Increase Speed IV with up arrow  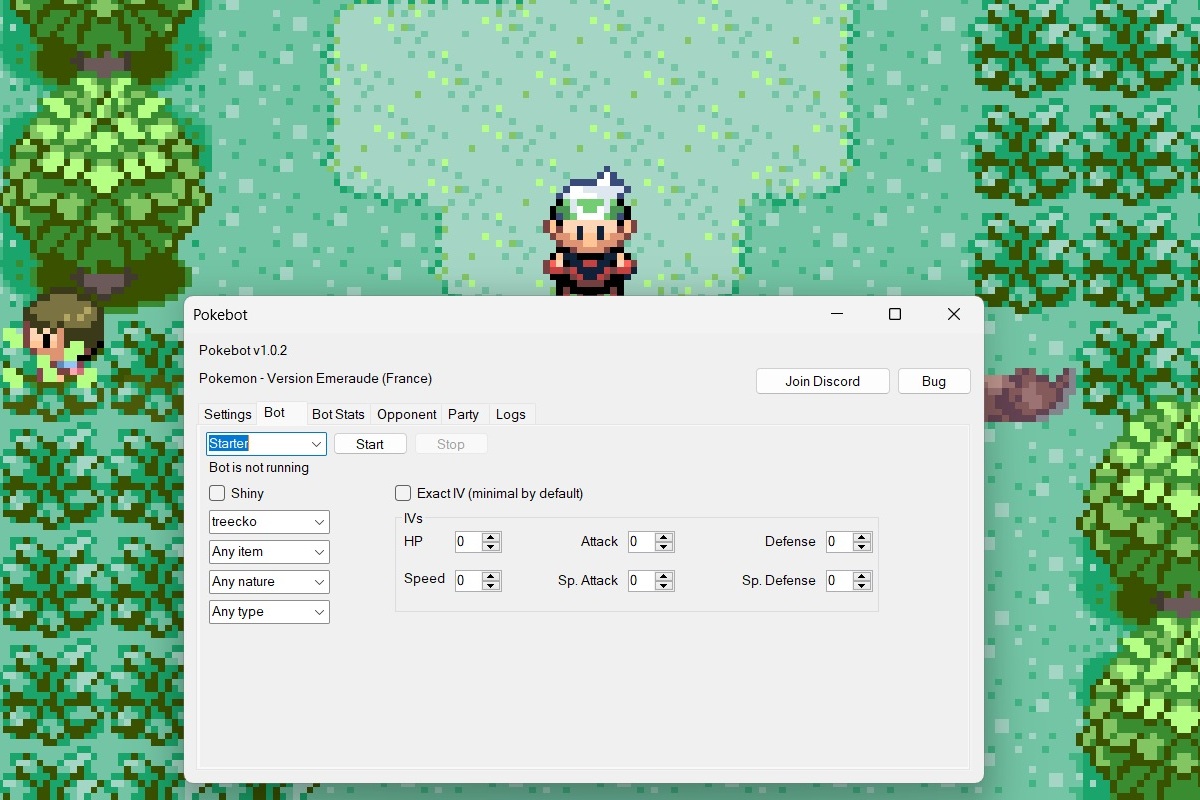(491, 575)
